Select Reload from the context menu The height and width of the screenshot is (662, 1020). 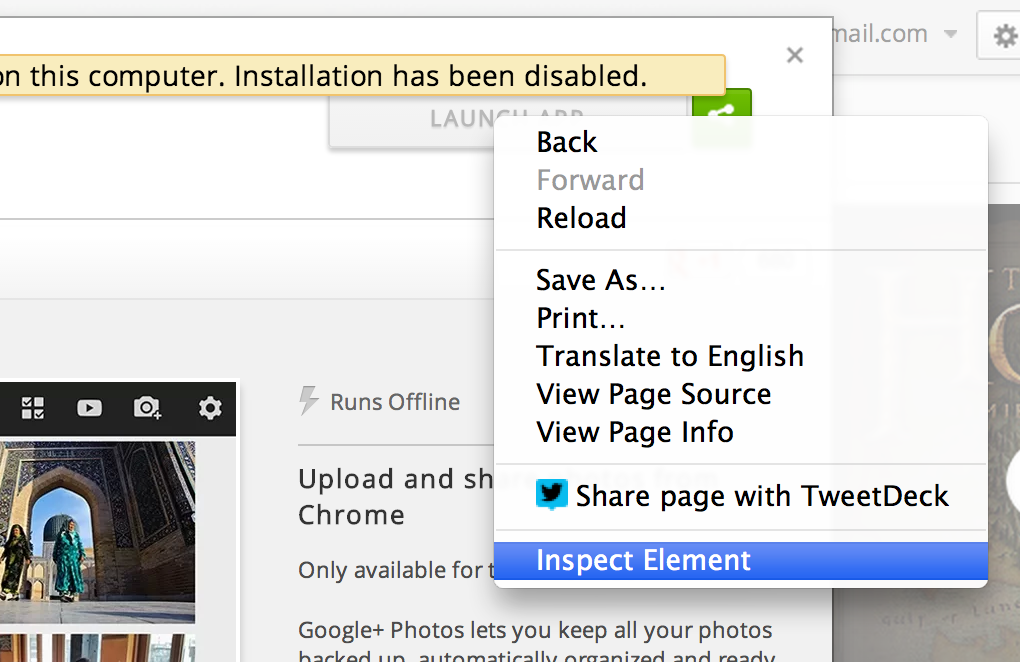pos(581,219)
